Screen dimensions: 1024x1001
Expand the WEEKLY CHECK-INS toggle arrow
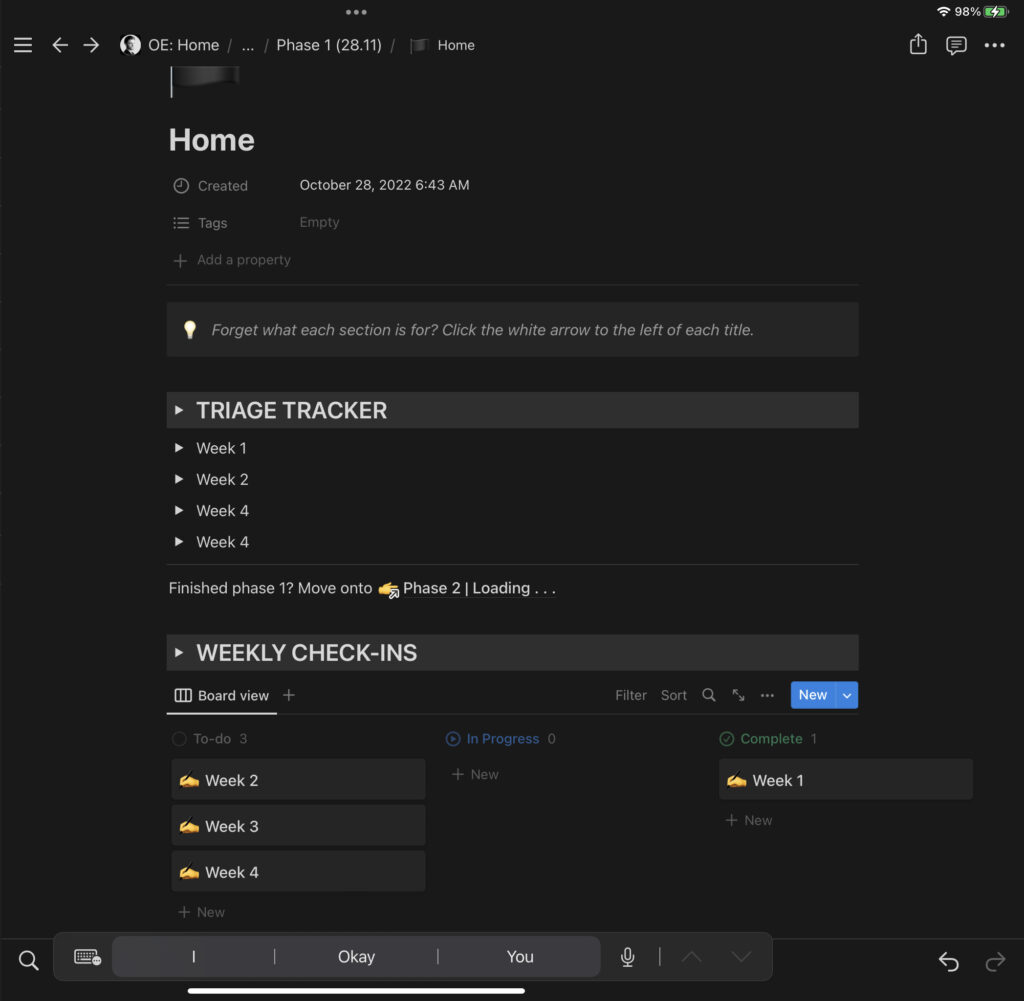tap(179, 653)
